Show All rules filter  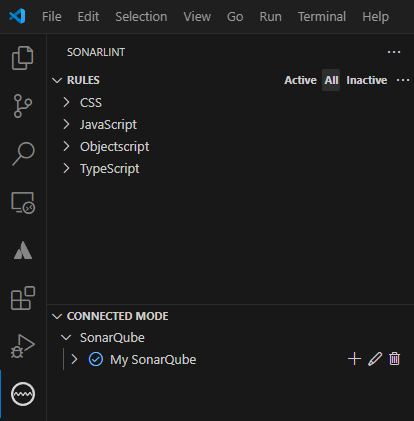point(331,80)
